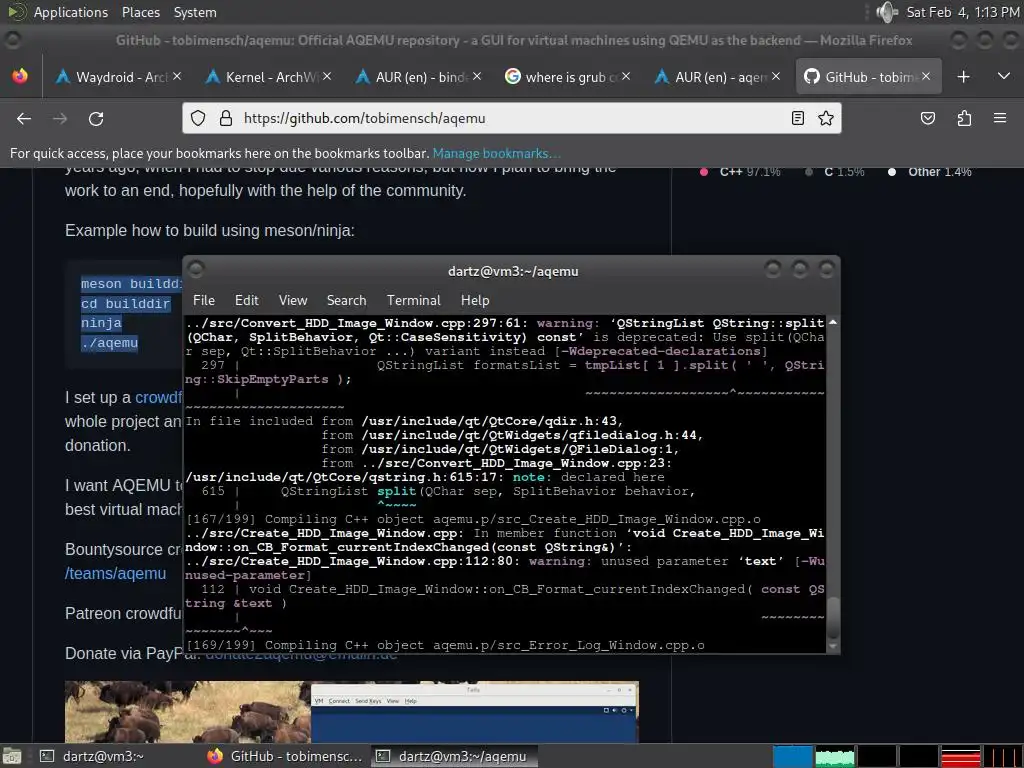Open terminal Help menu

pos(475,300)
